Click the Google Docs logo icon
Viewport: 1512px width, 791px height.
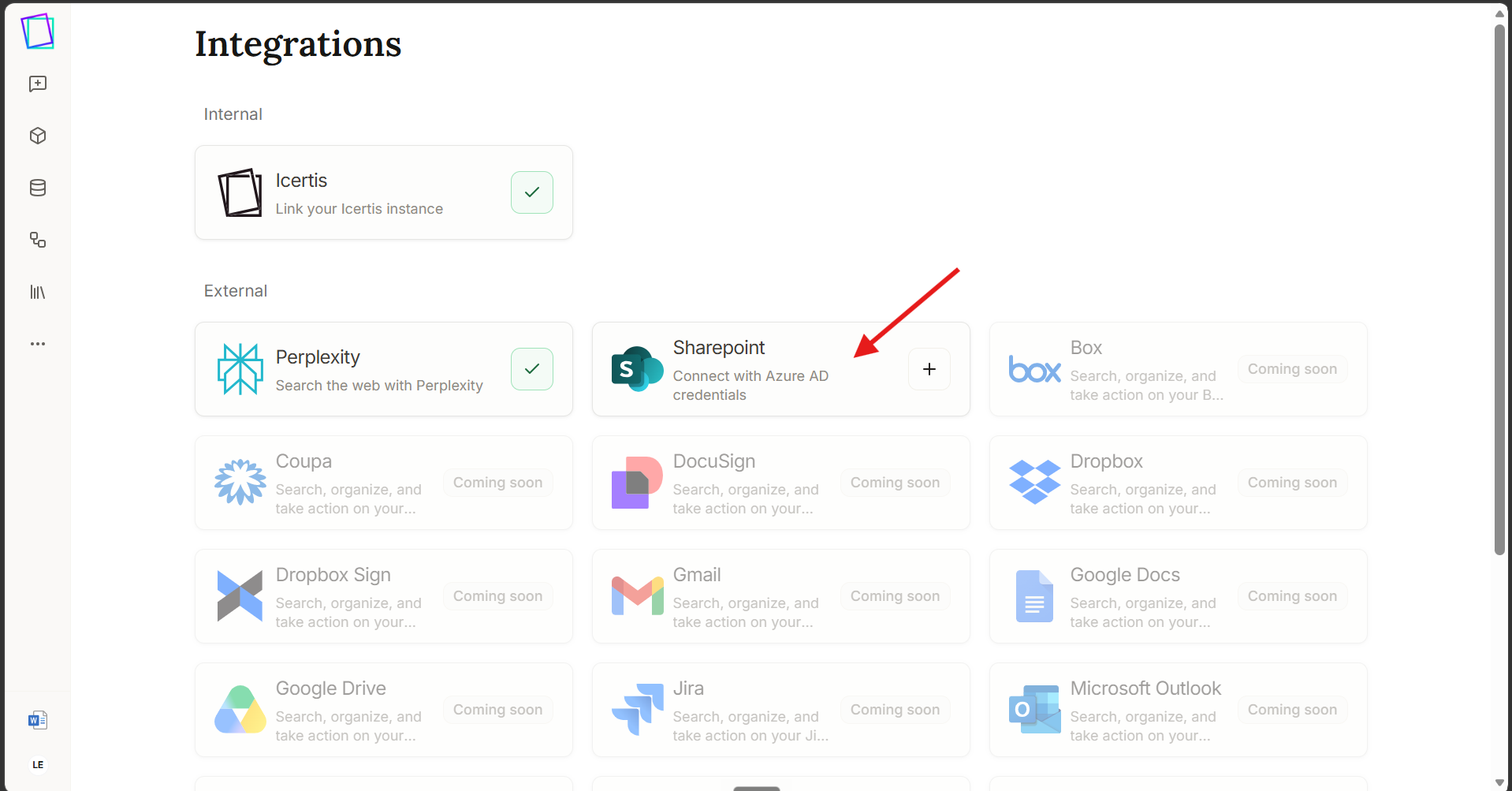pyautogui.click(x=1034, y=596)
